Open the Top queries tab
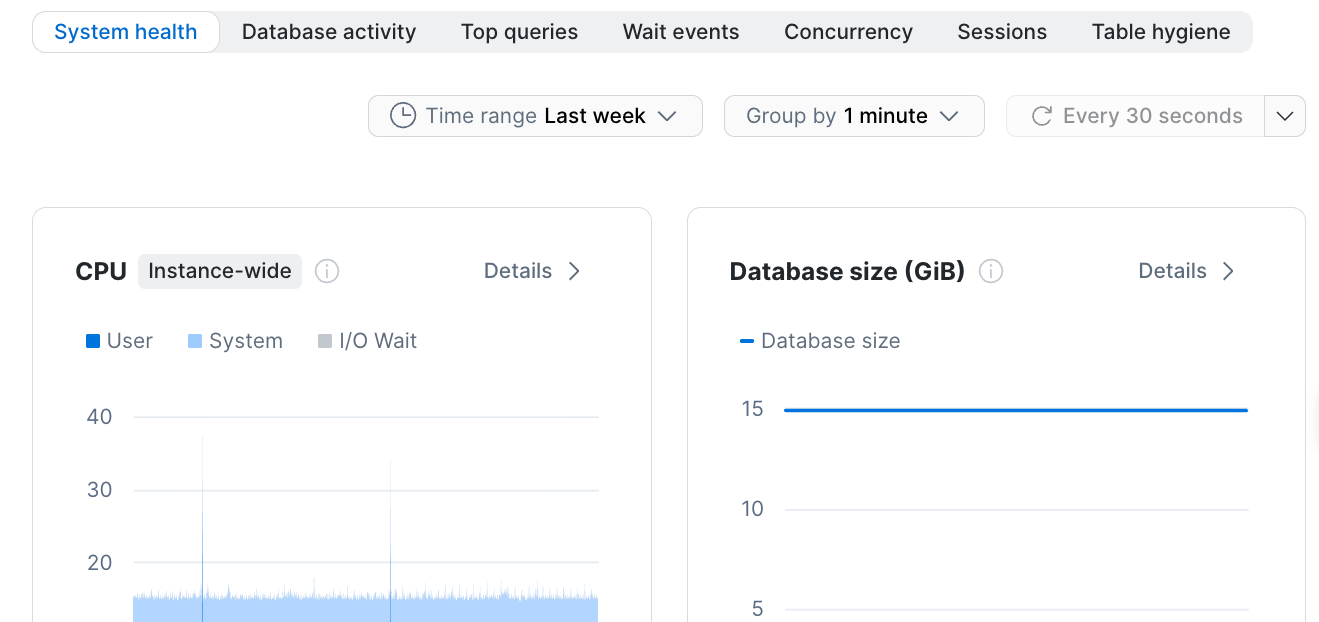The width and height of the screenshot is (1319, 622). coord(519,32)
